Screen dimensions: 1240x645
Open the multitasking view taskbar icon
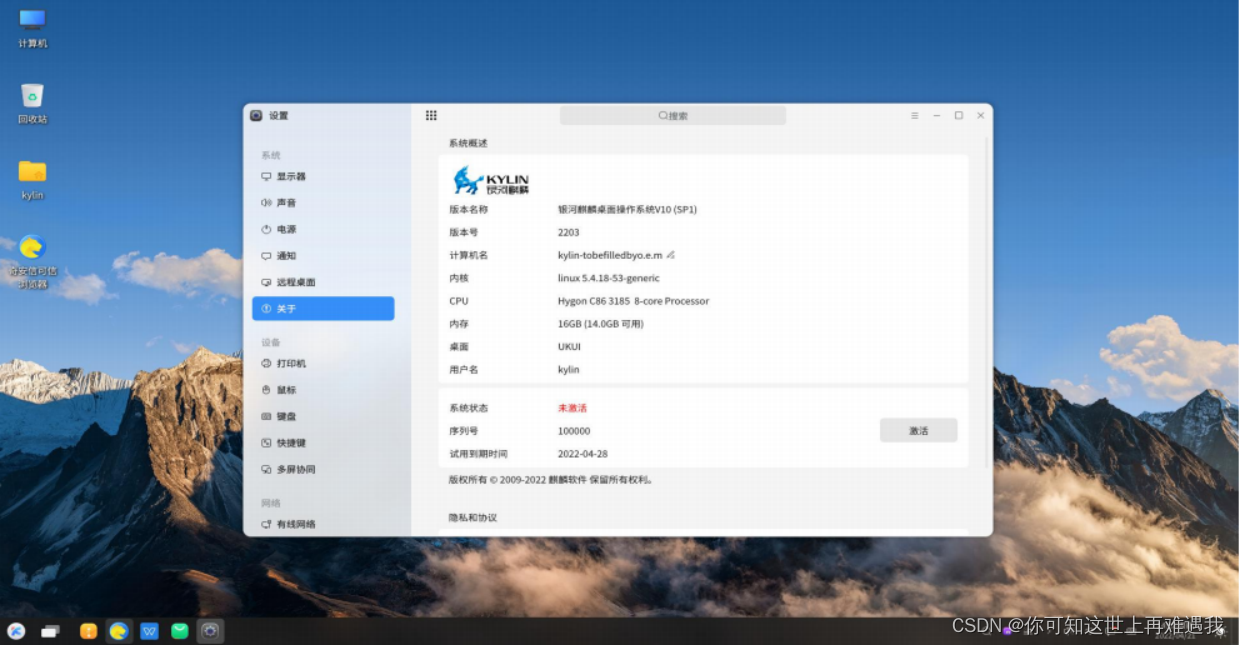point(50,631)
